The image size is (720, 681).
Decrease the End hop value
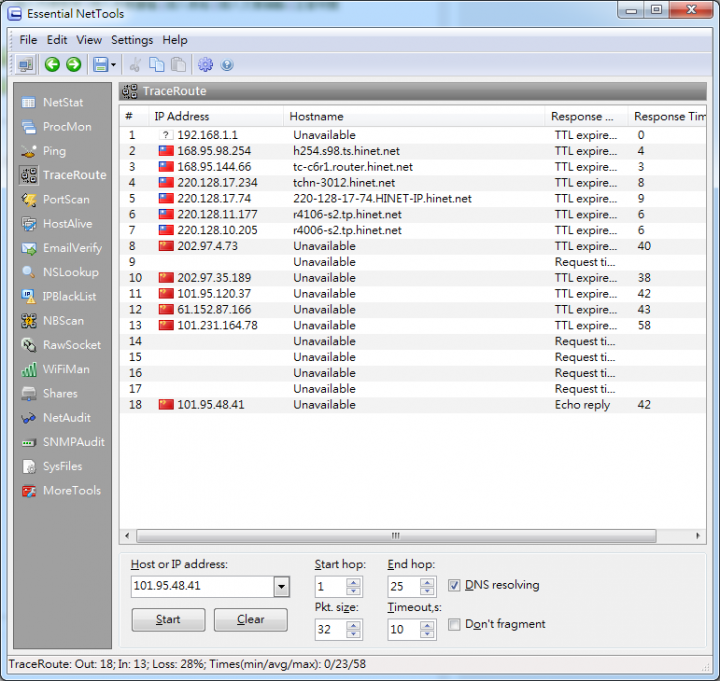coord(427,591)
